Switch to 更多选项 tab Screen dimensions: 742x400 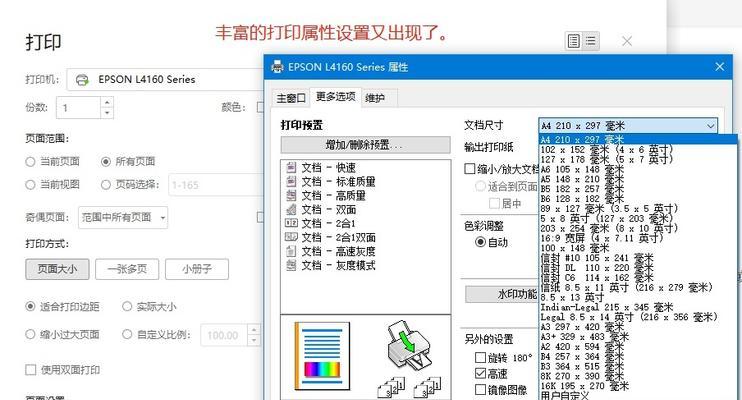point(336,97)
